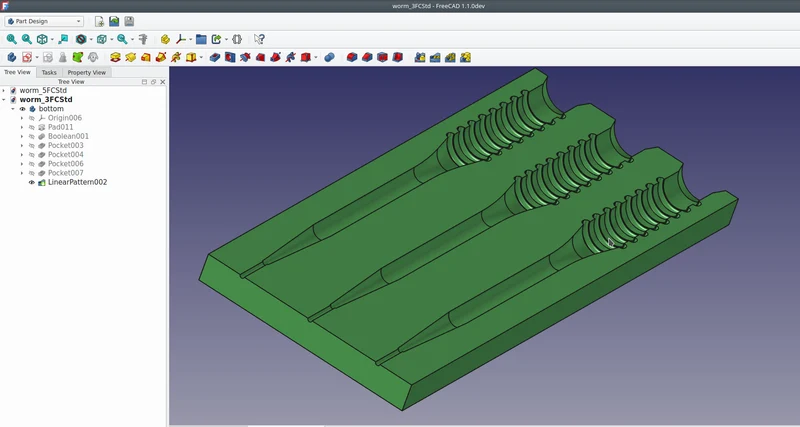Click the Groove tool icon
Screen dimensions: 800x427
[x=245, y=57]
